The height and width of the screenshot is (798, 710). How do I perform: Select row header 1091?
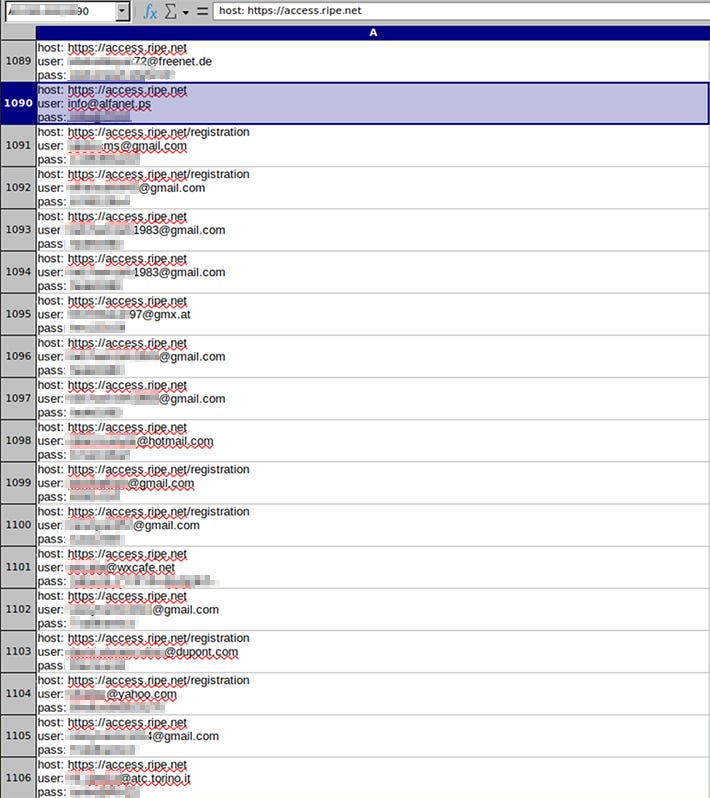point(18,146)
